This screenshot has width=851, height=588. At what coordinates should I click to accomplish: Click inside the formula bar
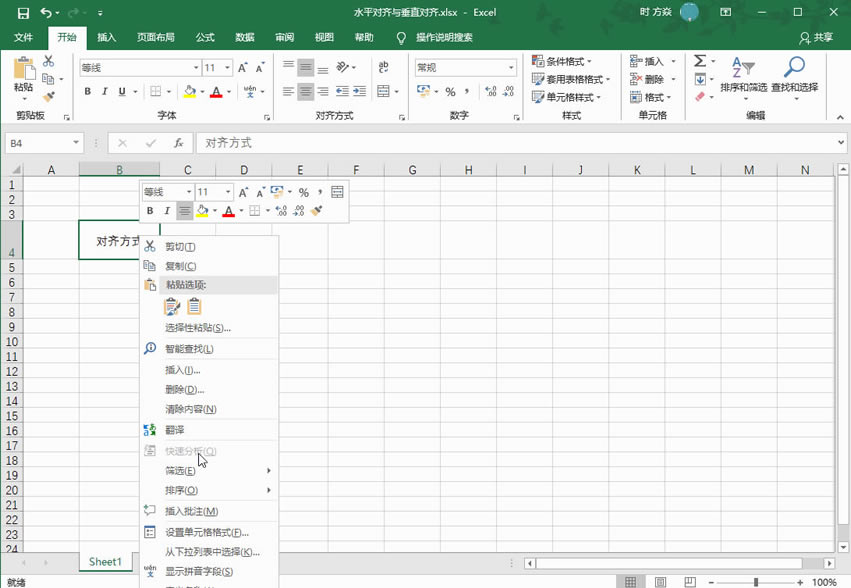pos(400,142)
